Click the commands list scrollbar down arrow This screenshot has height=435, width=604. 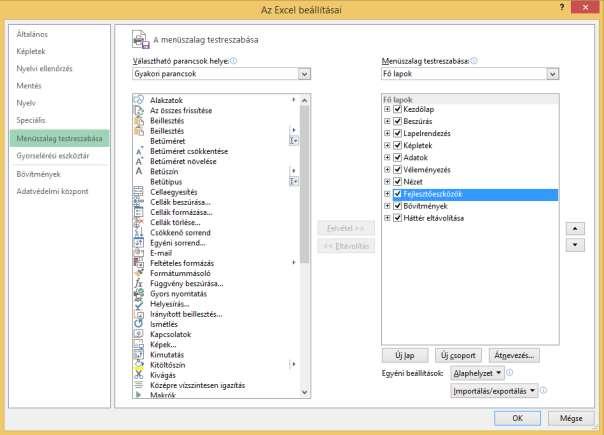pyautogui.click(x=305, y=392)
